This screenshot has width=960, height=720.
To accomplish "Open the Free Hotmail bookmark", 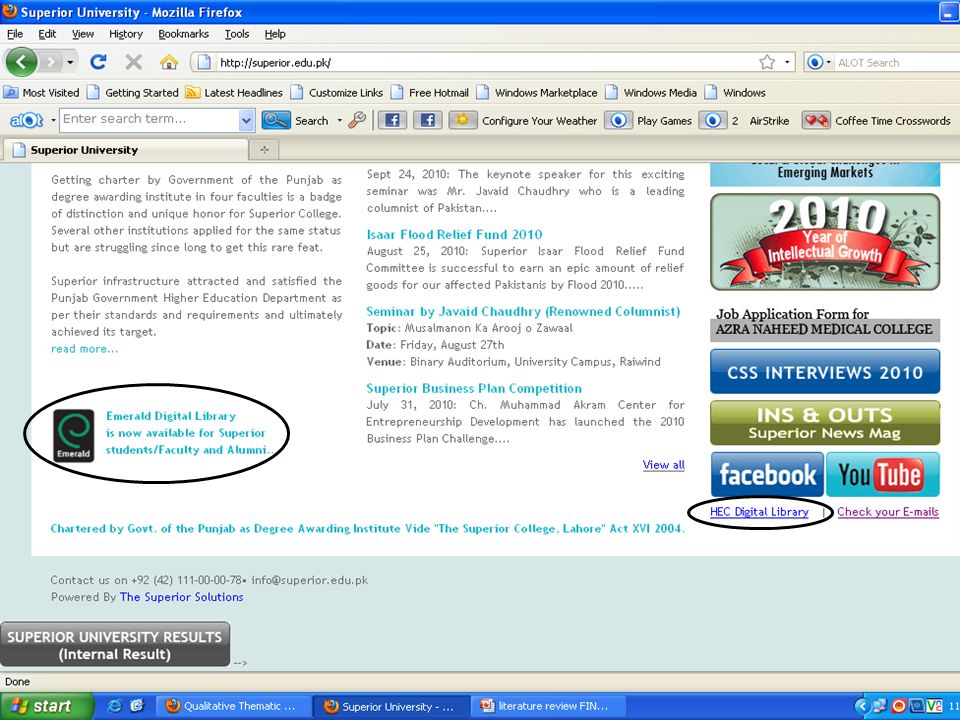I will point(430,92).
